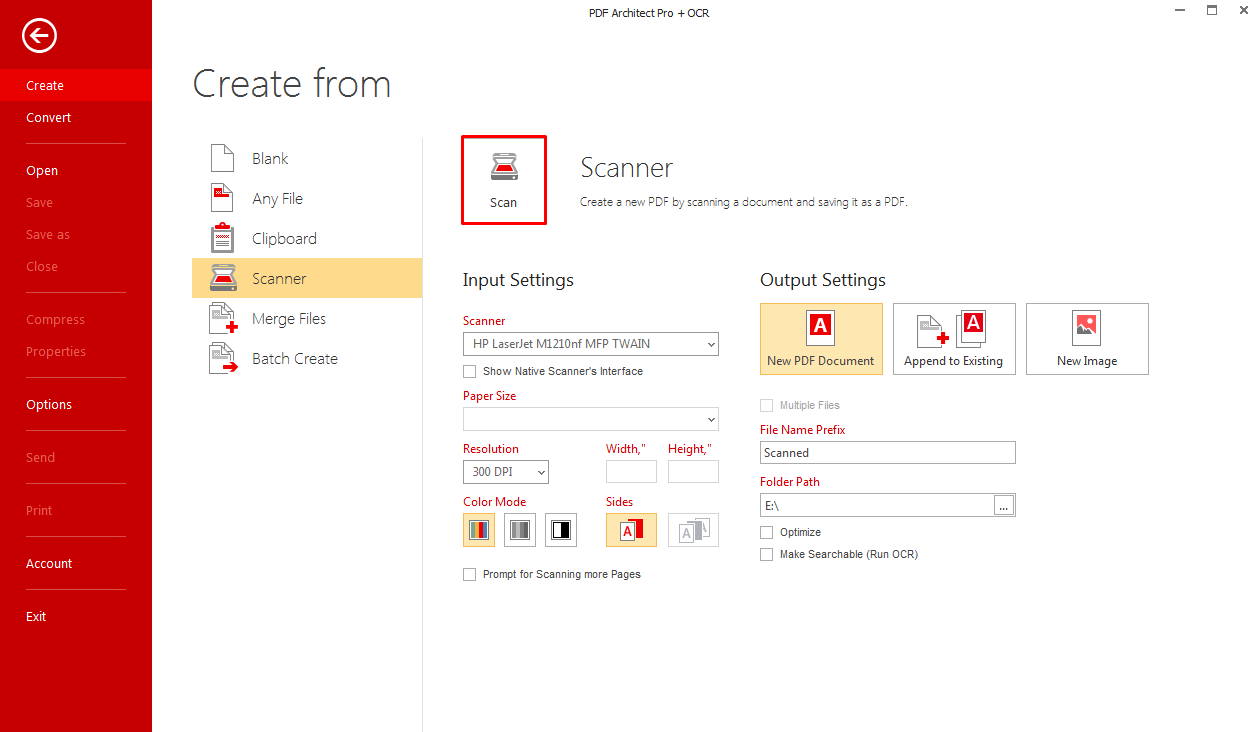1258x732 pixels.
Task: Select full color scanning mode
Action: [479, 530]
